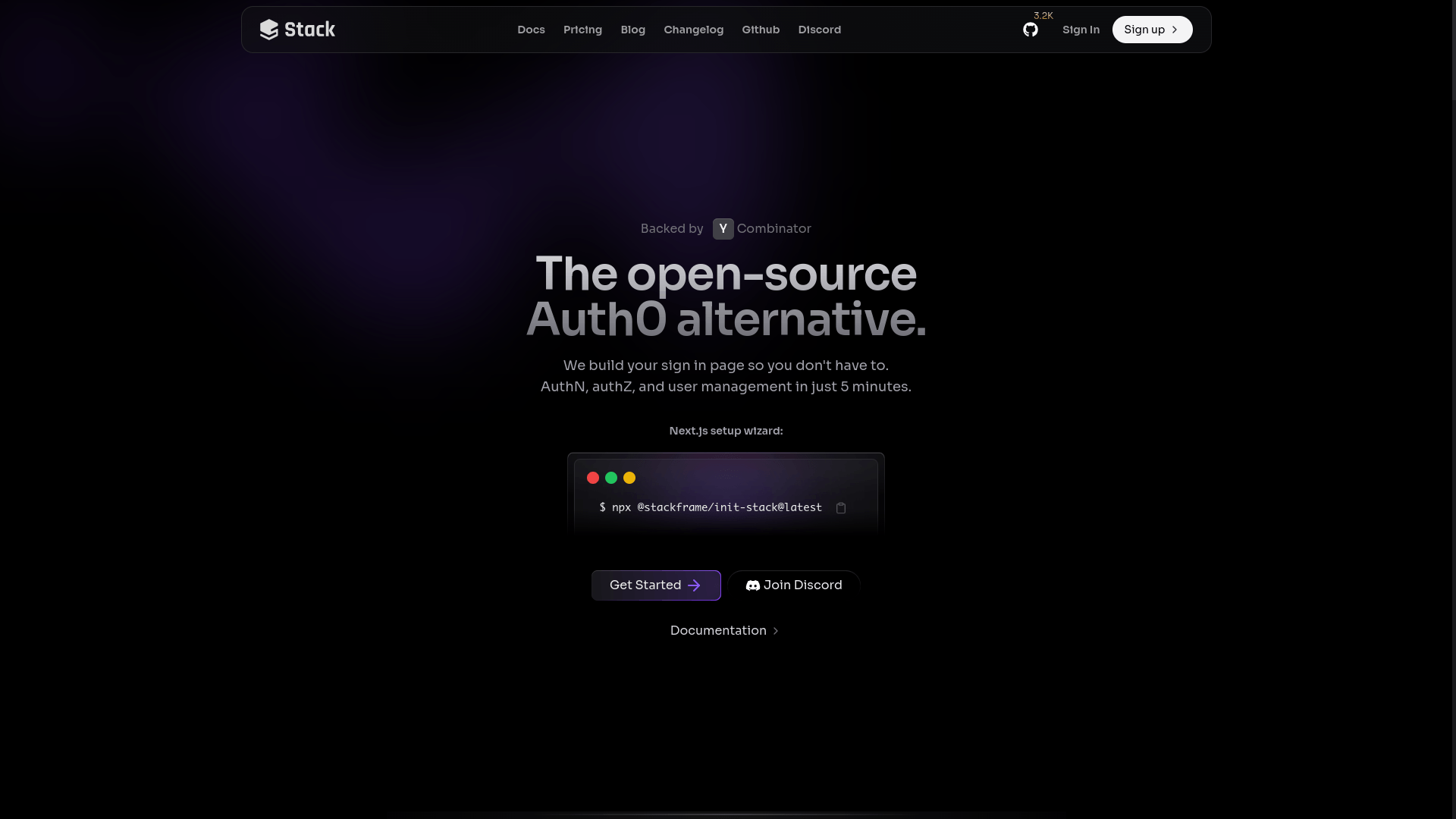Click the green terminal window dot
Image resolution: width=1456 pixels, height=819 pixels.
tap(611, 478)
